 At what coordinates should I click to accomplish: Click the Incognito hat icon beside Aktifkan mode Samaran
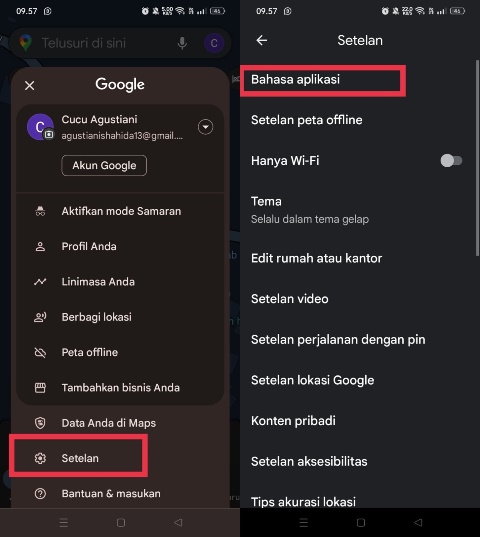tap(40, 211)
